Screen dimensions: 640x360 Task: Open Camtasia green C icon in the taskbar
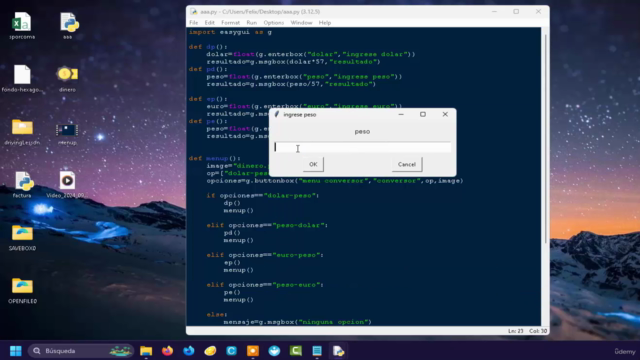296,351
